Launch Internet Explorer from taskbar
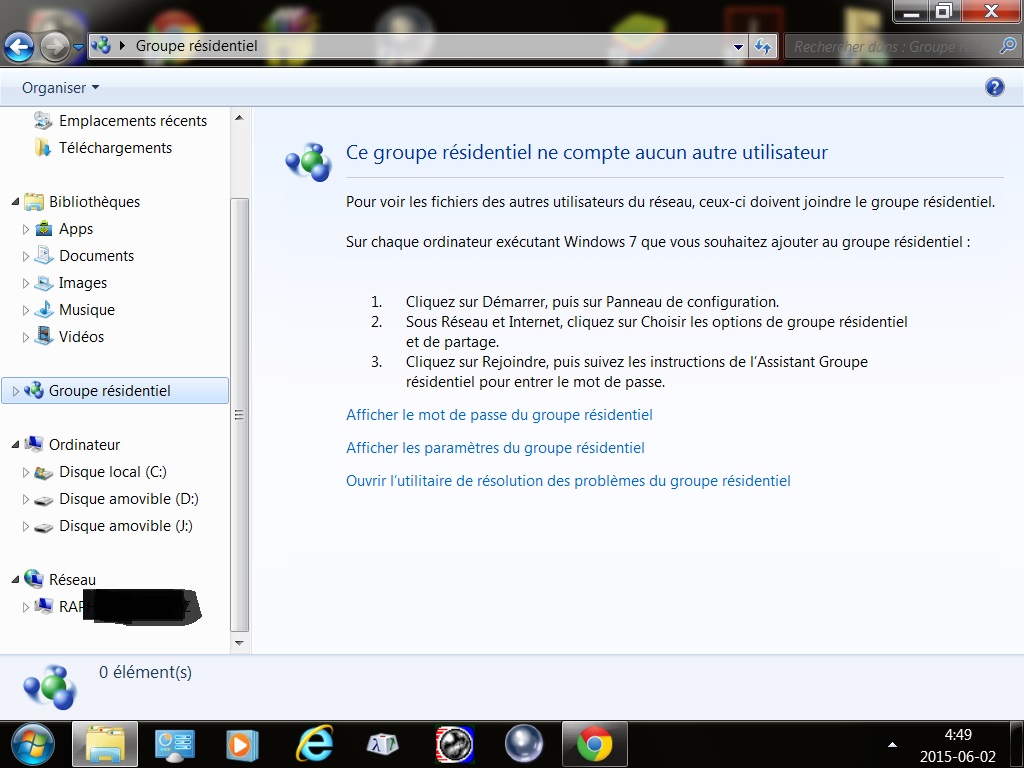Viewport: 1024px width, 768px height. [x=314, y=744]
